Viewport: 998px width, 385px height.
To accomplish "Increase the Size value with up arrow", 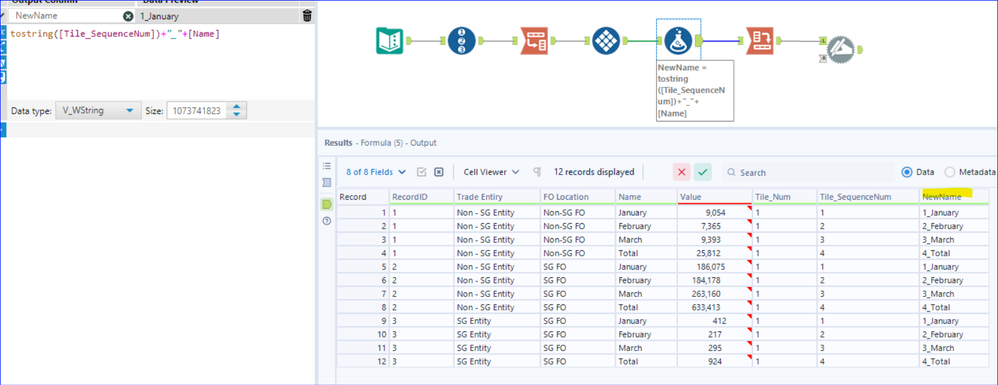I will [x=237, y=107].
